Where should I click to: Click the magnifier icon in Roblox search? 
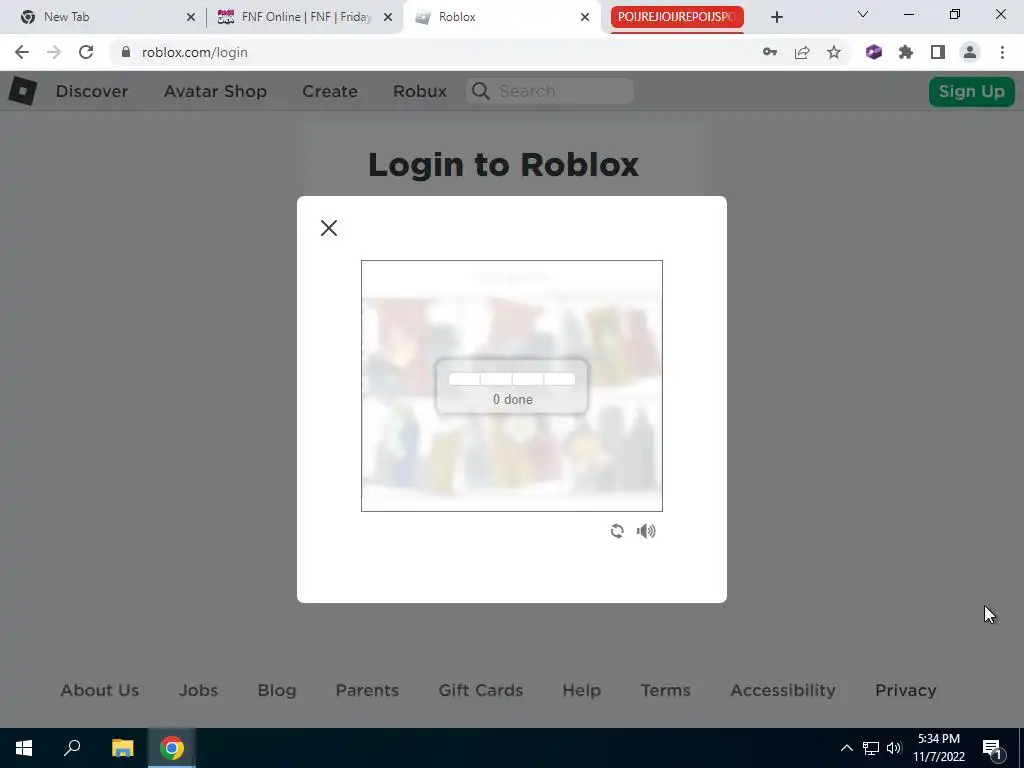click(x=481, y=91)
